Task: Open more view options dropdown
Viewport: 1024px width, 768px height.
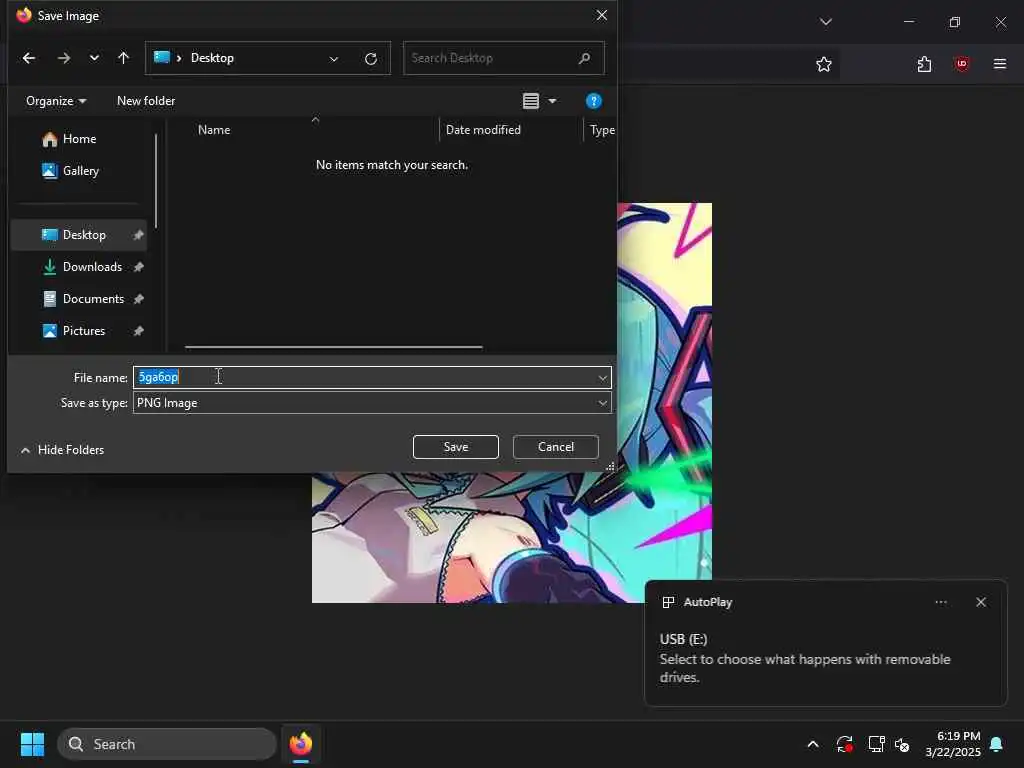Action: click(552, 101)
